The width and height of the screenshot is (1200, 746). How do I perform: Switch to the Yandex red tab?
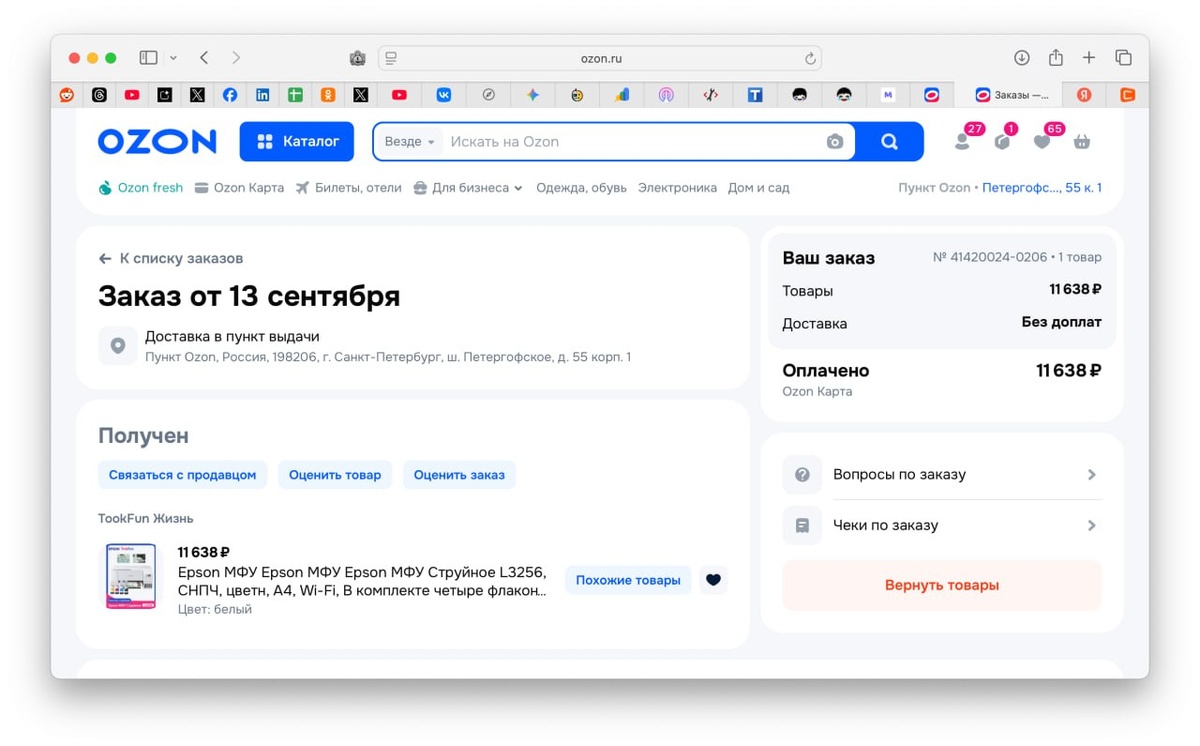point(1084,95)
